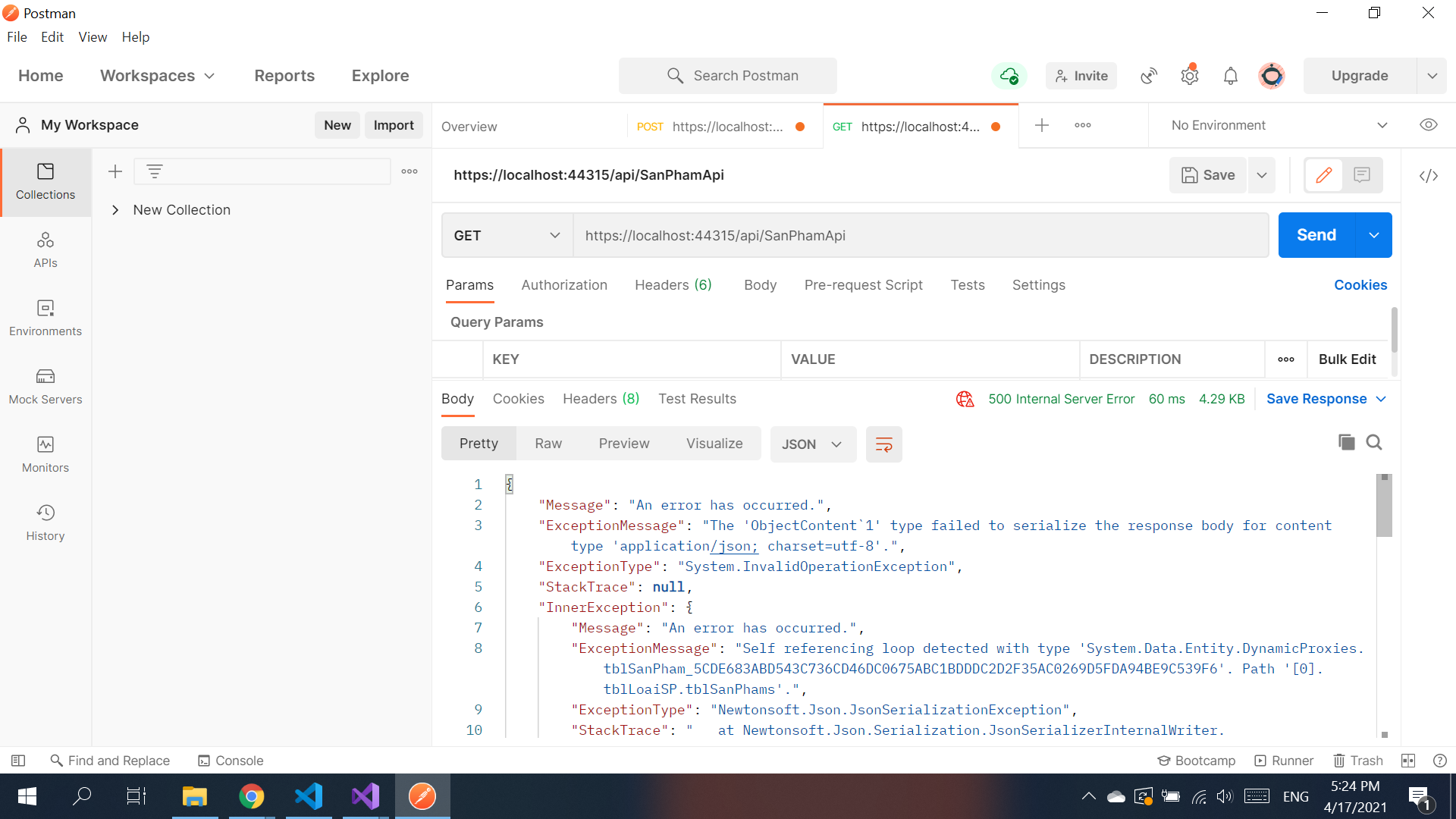This screenshot has width=1456, height=819.
Task: Open Google Chrome from the taskbar
Action: click(252, 796)
